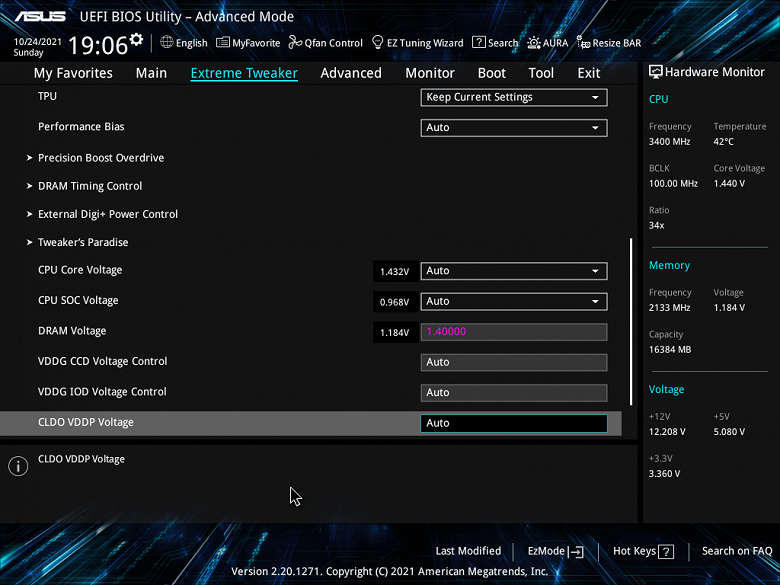The width and height of the screenshot is (780, 585).
Task: Select CPU SOC Voltage row label
Action: [78, 300]
